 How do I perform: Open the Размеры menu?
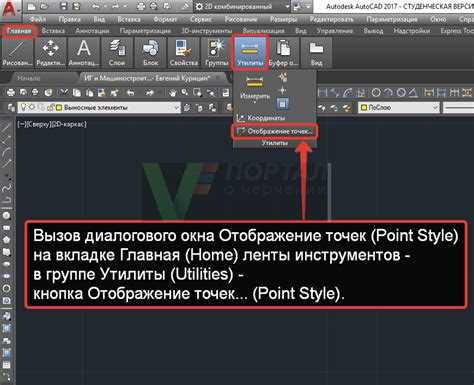coord(284,19)
